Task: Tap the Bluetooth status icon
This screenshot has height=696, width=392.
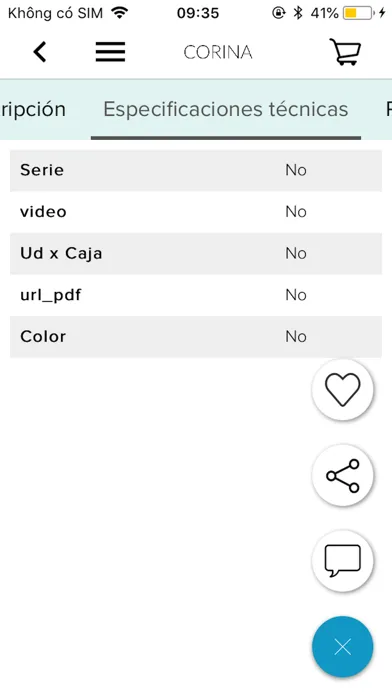Action: coord(298,13)
